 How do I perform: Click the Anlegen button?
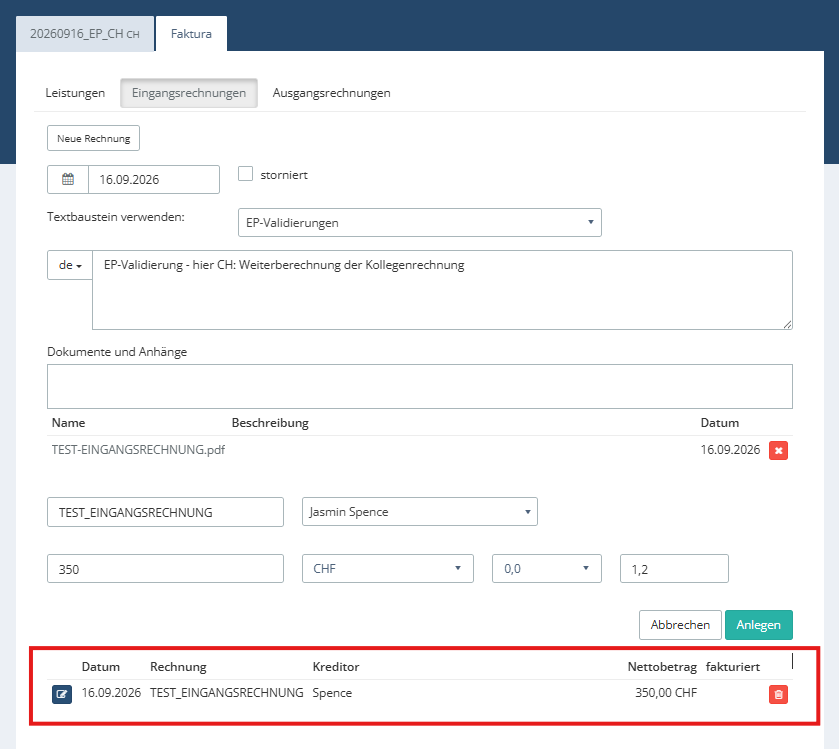tap(758, 625)
